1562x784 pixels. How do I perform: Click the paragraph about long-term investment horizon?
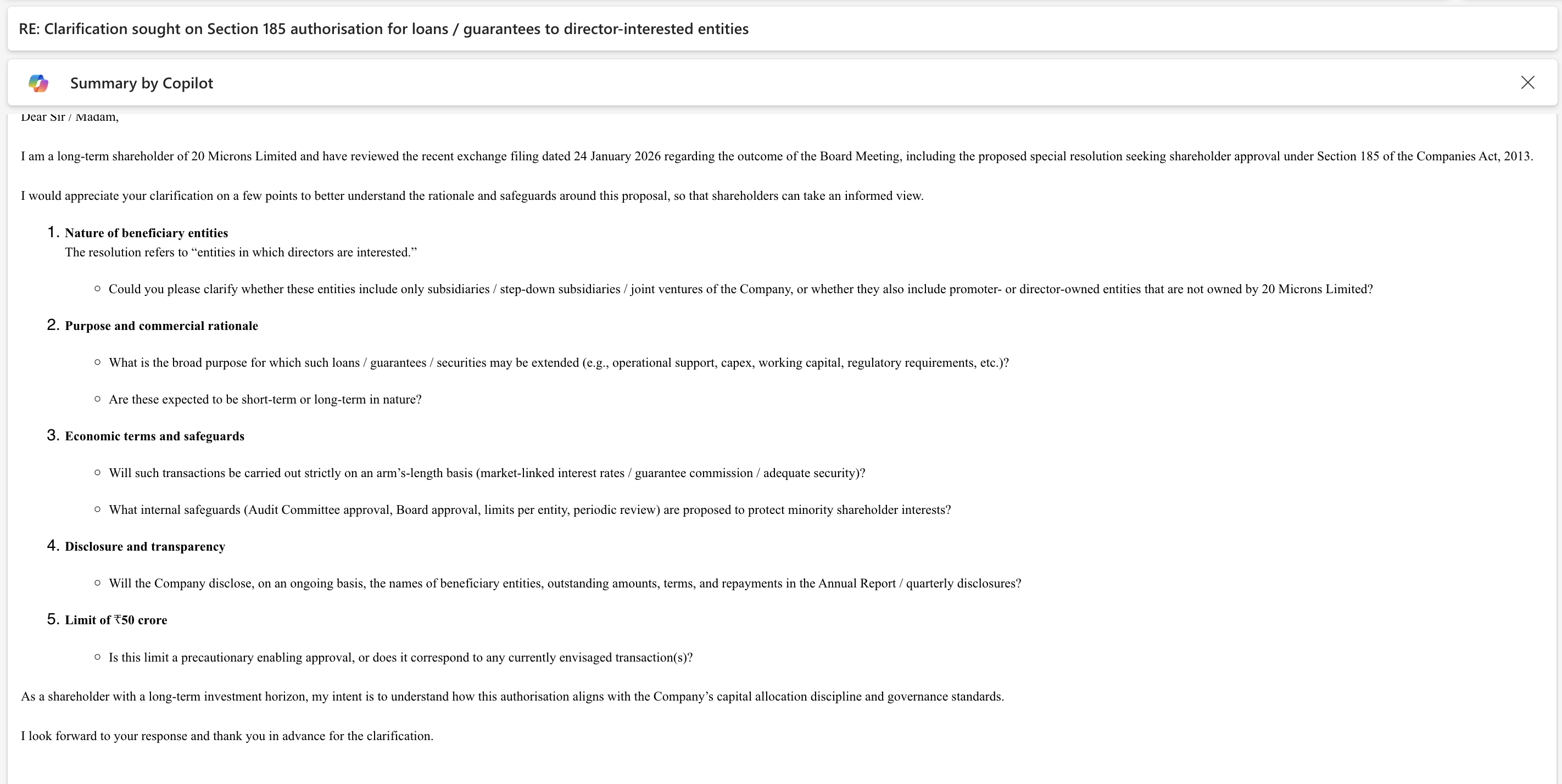tap(512, 697)
